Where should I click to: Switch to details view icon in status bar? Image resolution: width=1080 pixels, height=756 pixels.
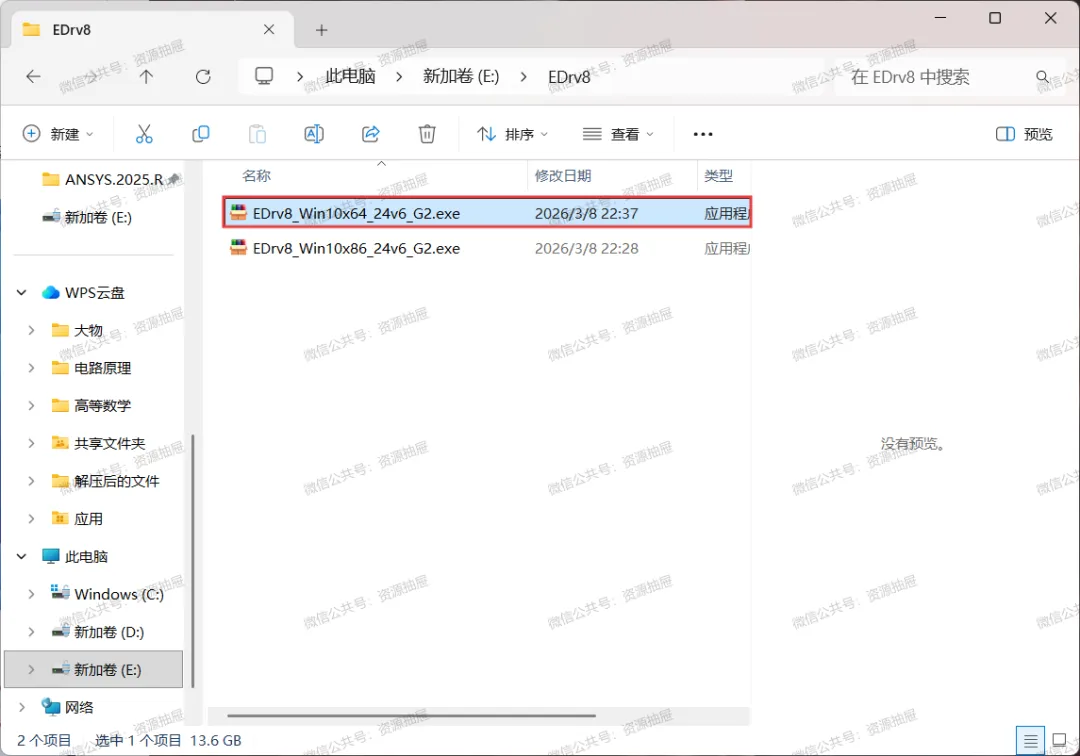point(1030,741)
